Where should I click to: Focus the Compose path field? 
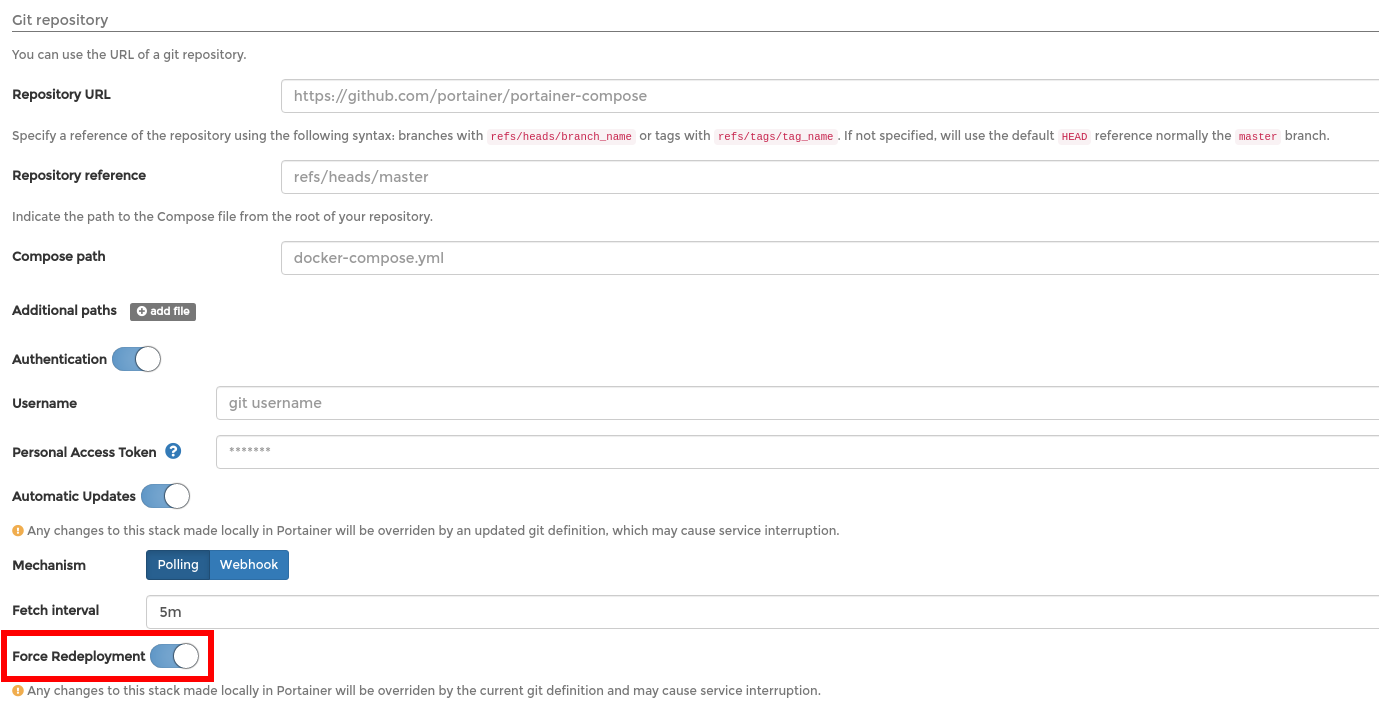(830, 258)
